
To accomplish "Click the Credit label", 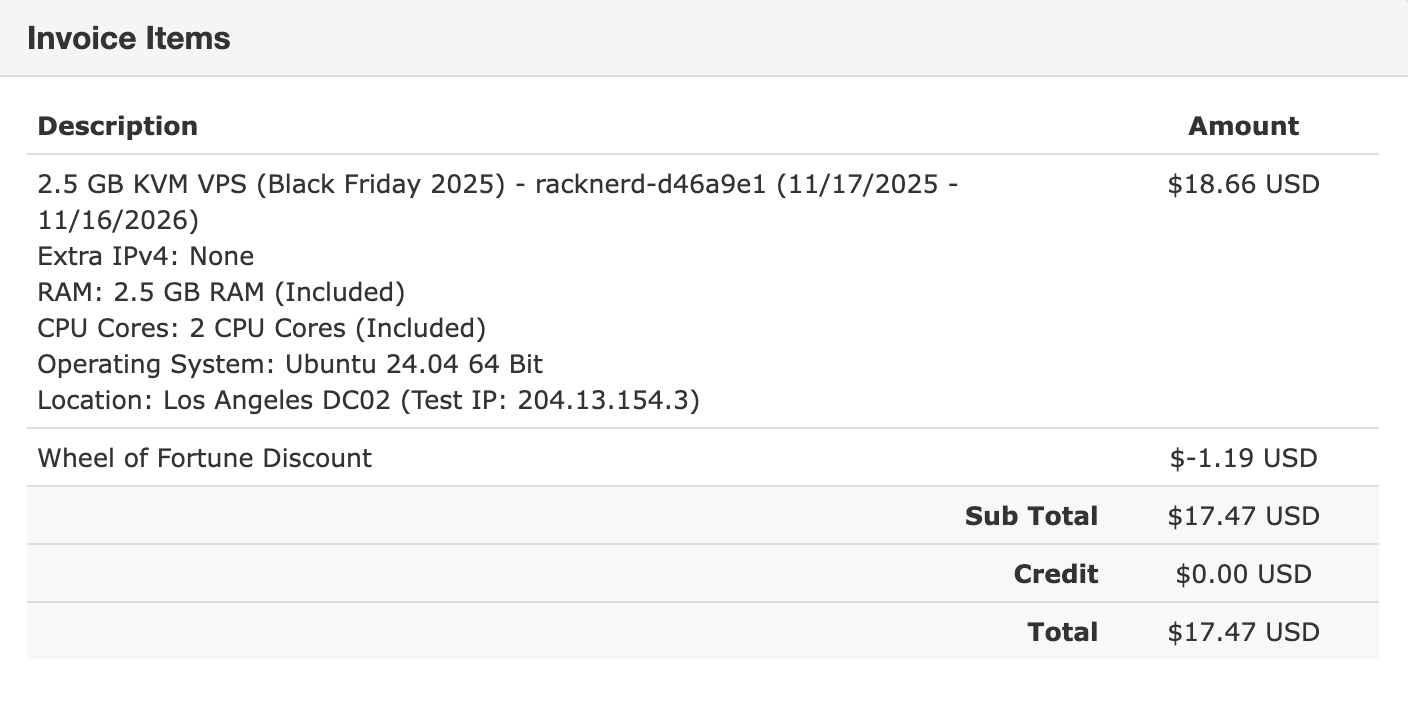I will coord(1055,574).
